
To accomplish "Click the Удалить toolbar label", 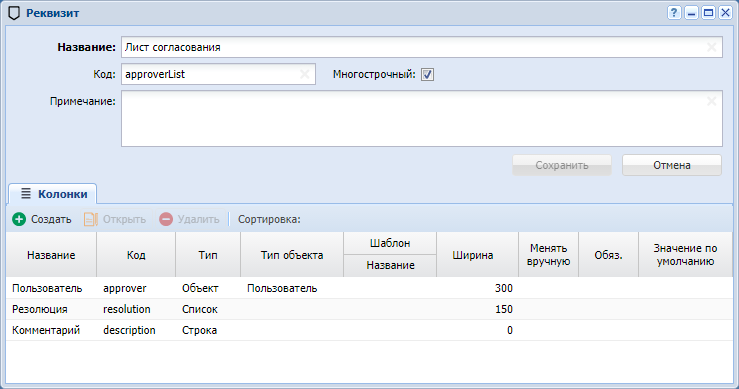I will (198, 219).
